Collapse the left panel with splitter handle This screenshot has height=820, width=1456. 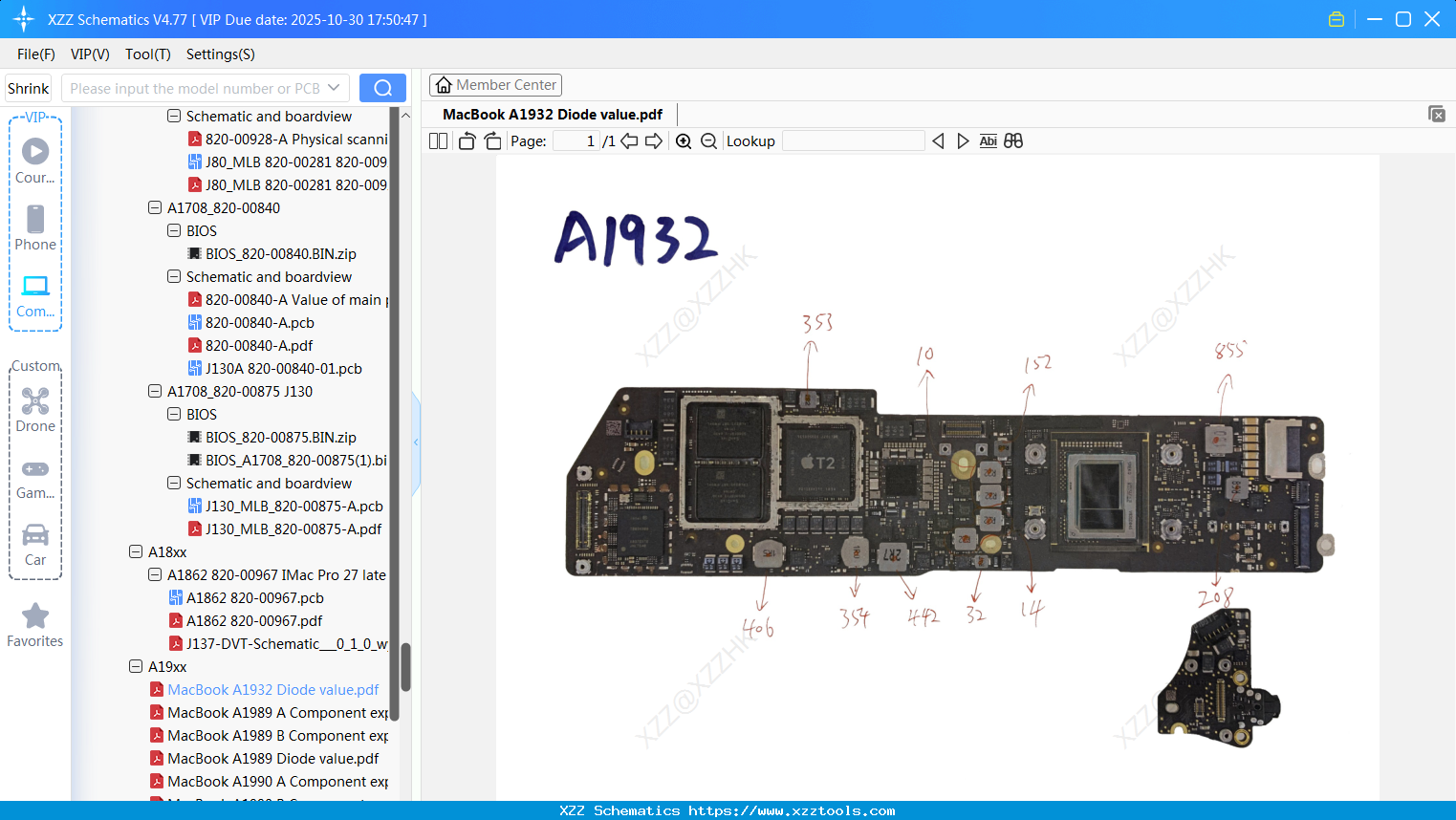point(416,442)
